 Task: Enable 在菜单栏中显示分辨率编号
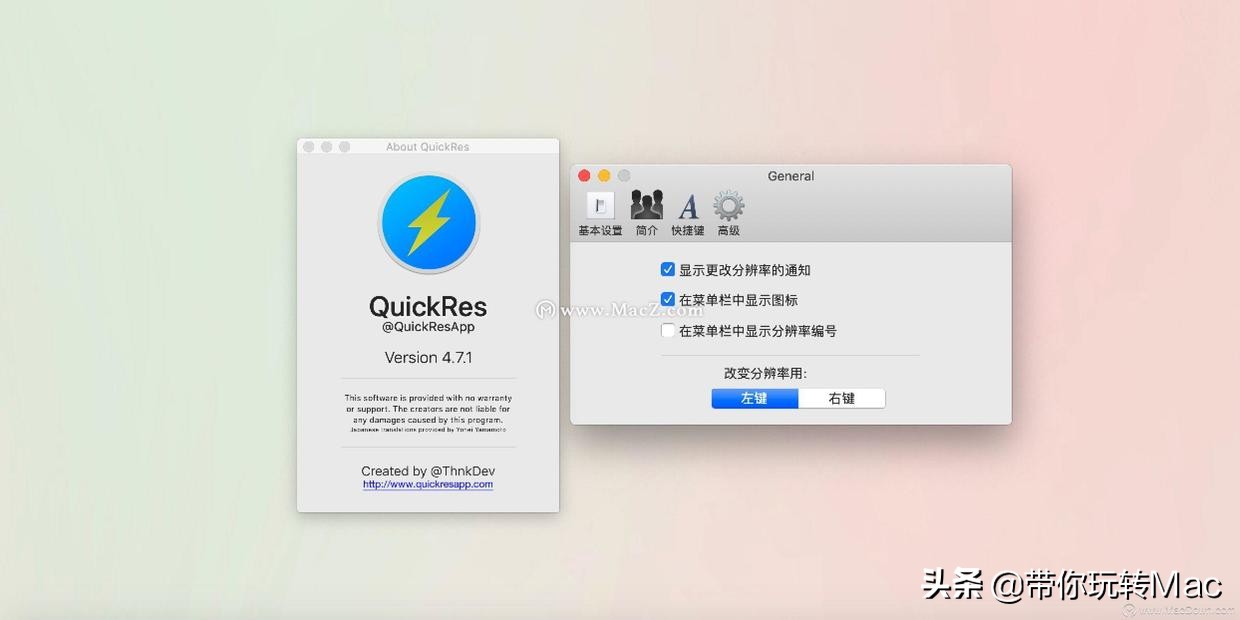667,330
